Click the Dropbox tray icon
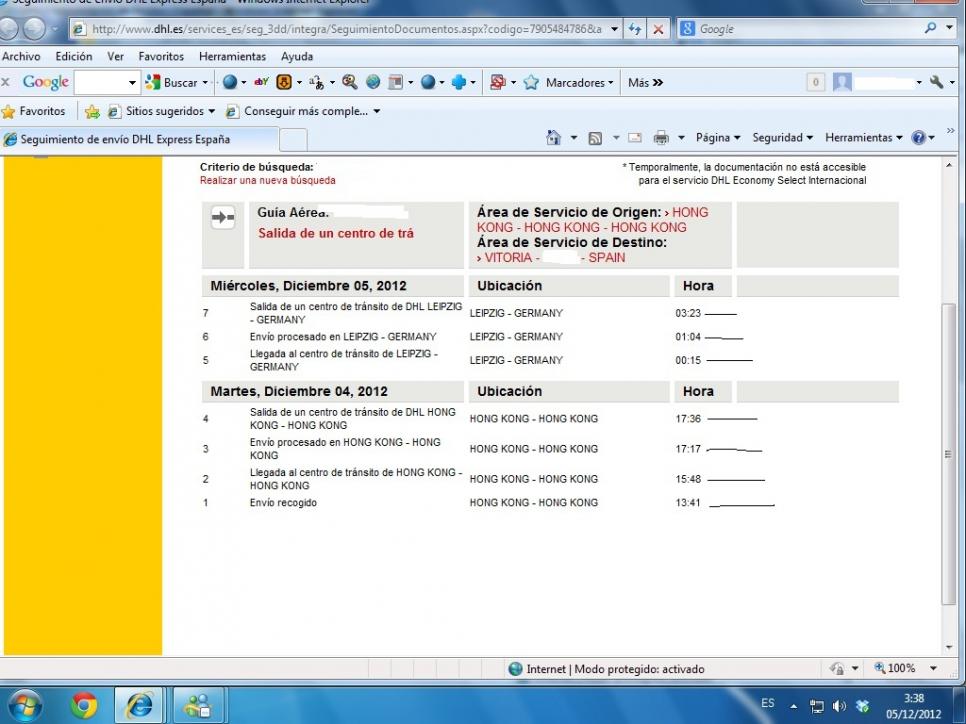966x724 pixels. coord(862,706)
